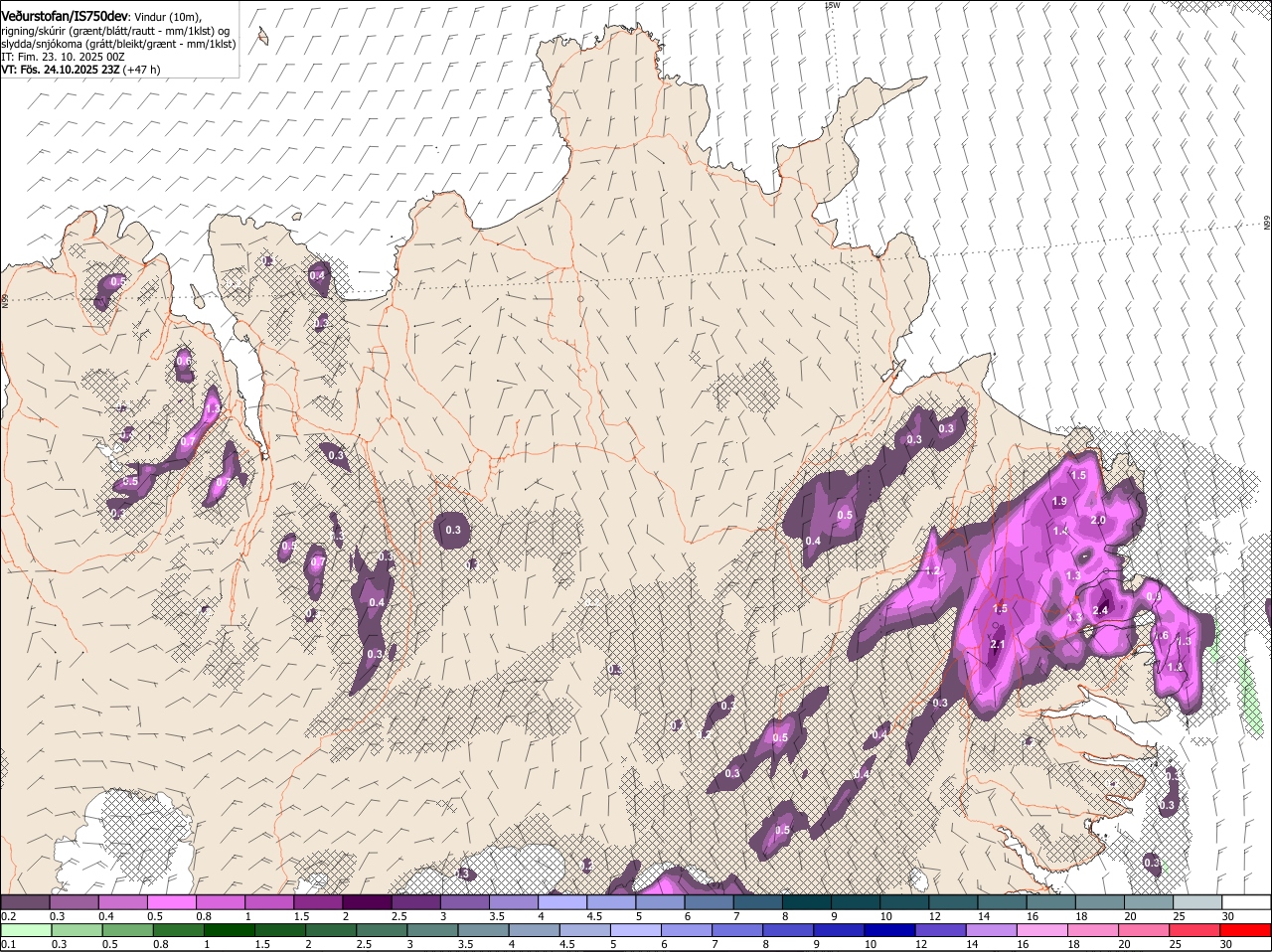Pick lilac lower swatch between 14 and 16
1272x952 pixels.
pyautogui.click(x=994, y=931)
